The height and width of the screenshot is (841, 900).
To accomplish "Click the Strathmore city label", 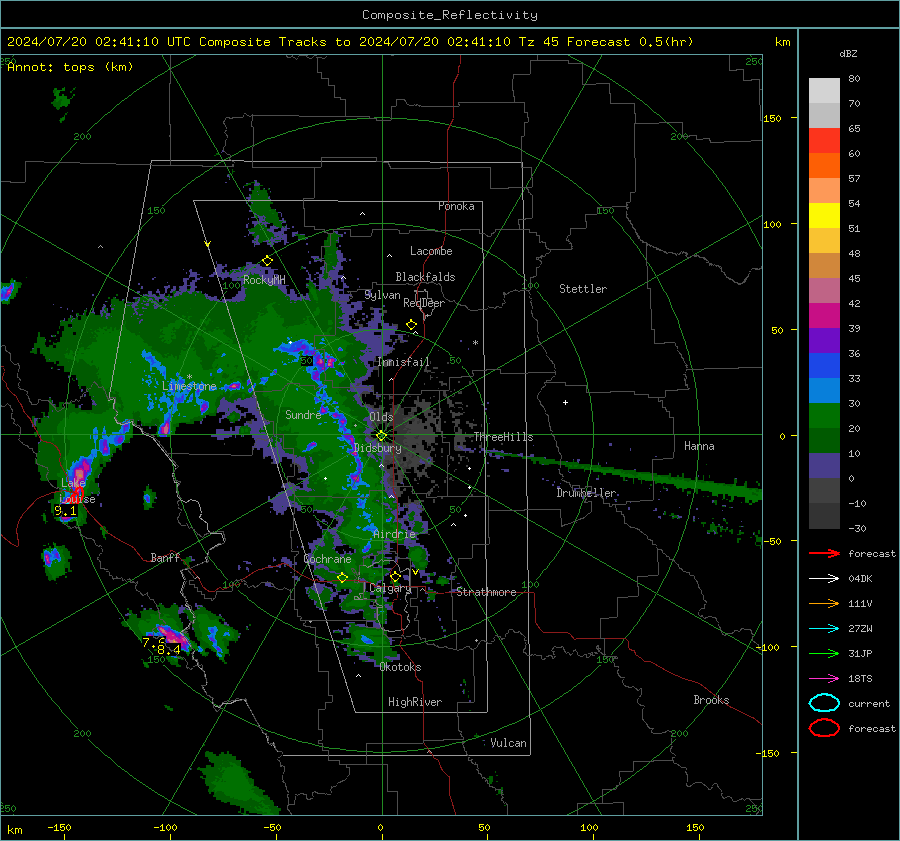I will (x=487, y=592).
